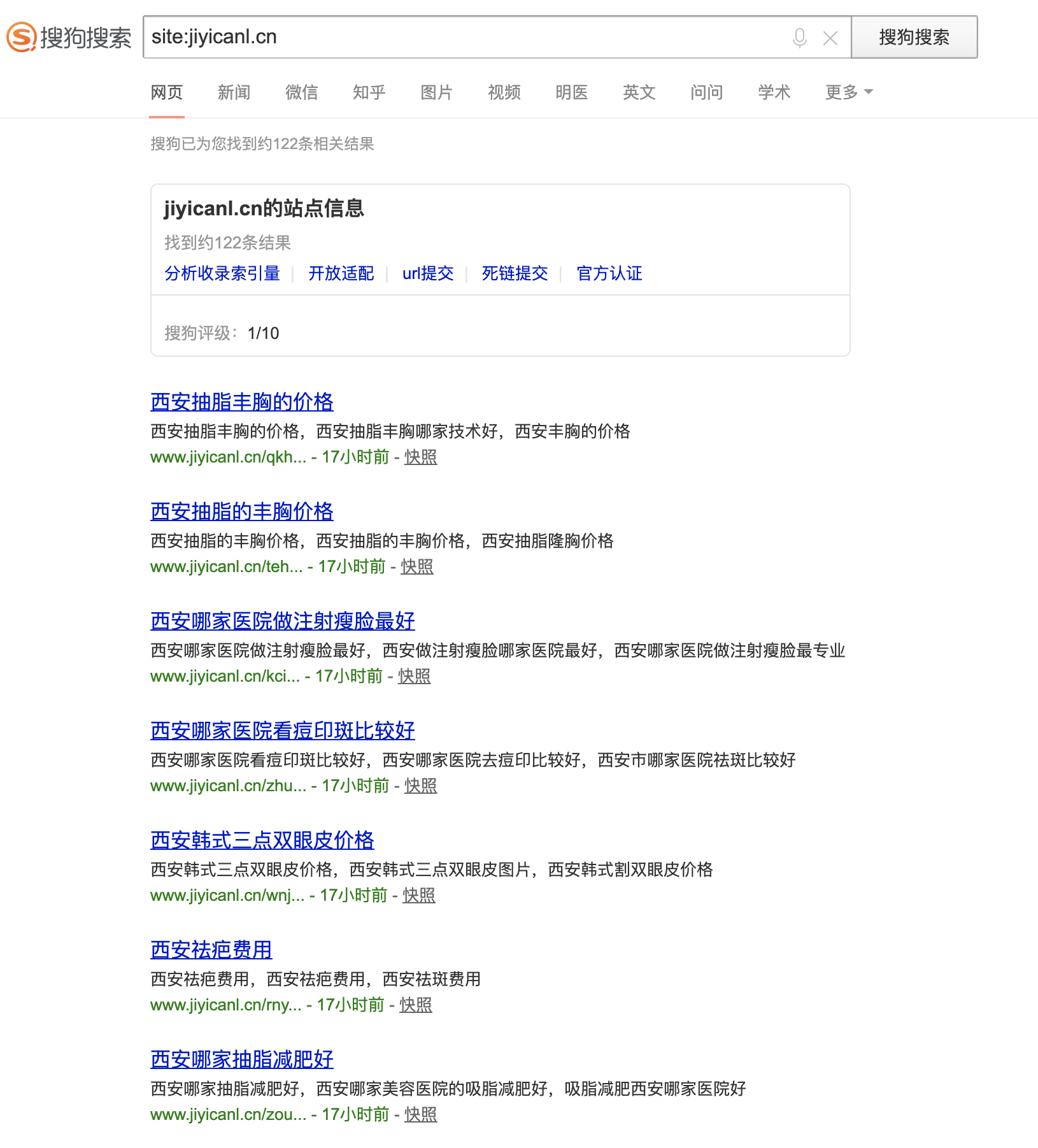Image resolution: width=1038 pixels, height=1148 pixels.
Task: Click the 找到约122条结果 text in site card
Action: point(228,243)
